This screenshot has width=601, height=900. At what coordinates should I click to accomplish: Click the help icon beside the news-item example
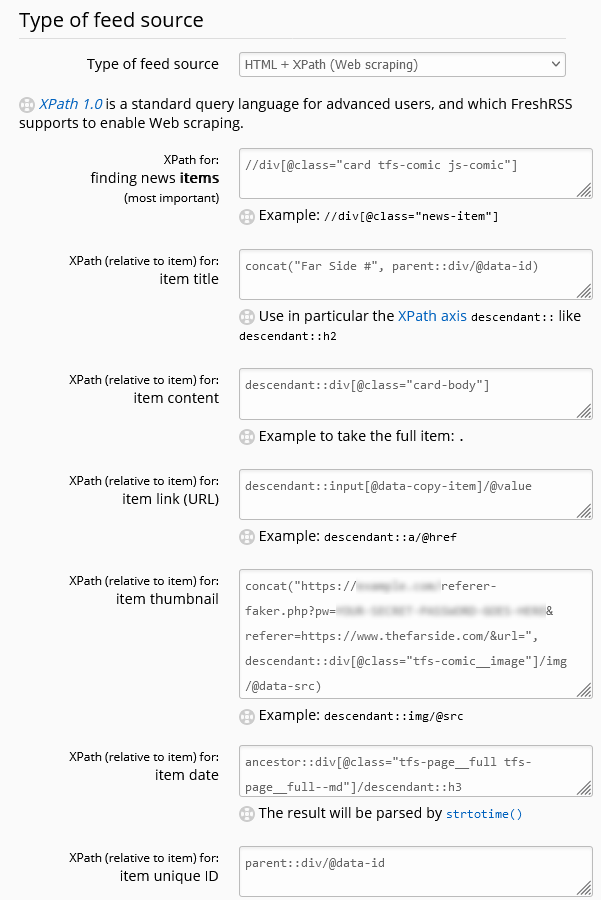246,216
